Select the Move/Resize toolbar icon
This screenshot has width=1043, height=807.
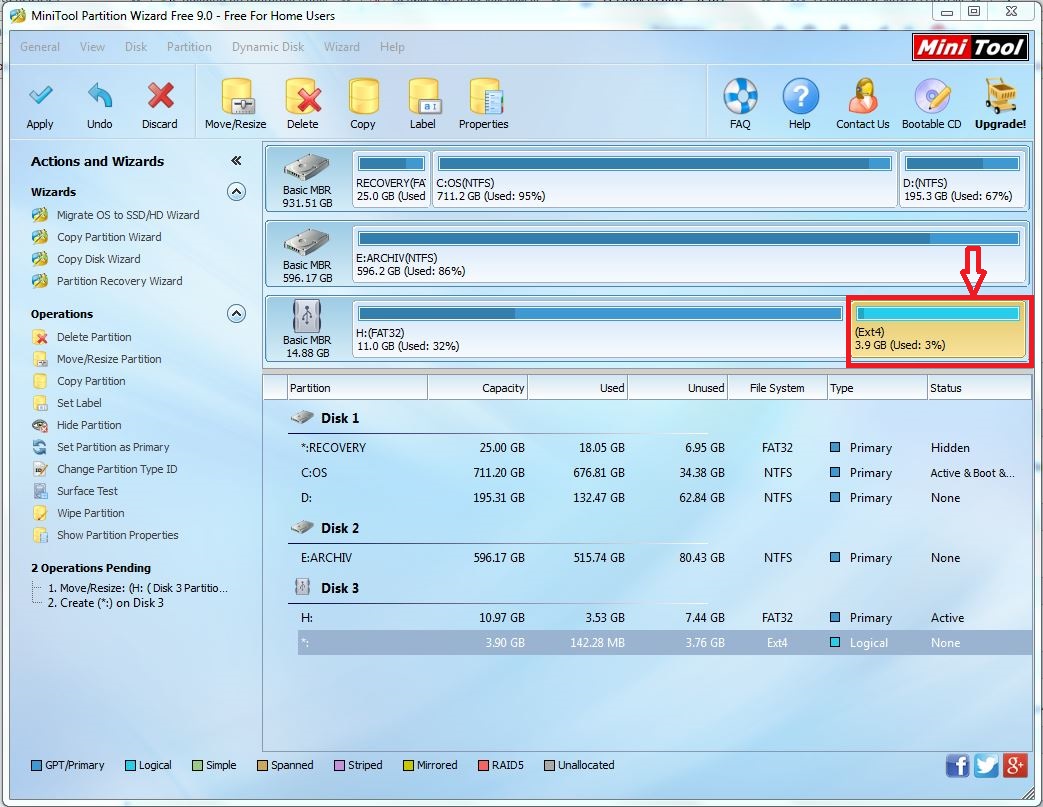coord(236,98)
